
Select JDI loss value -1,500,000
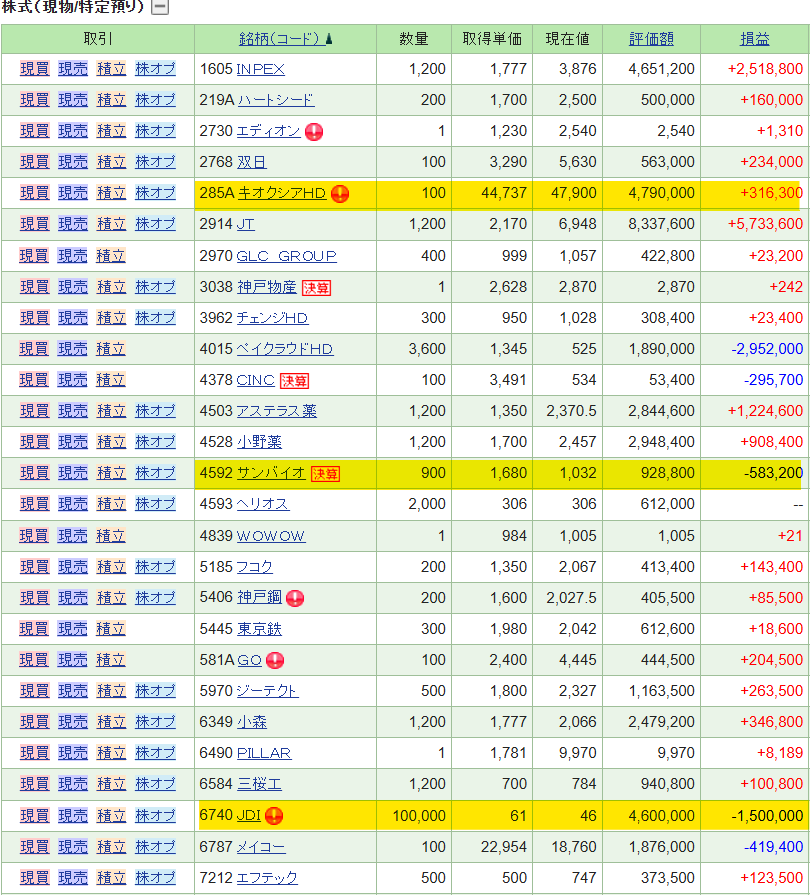point(767,816)
